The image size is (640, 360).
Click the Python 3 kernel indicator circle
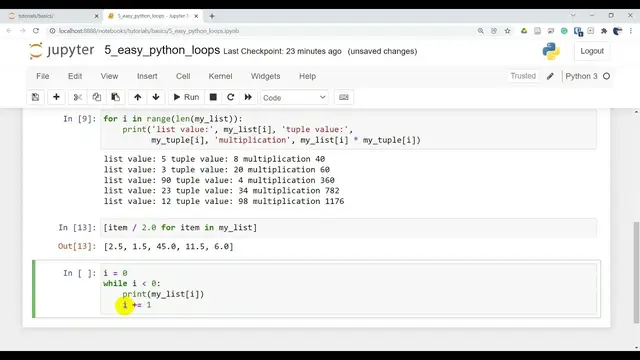(607, 76)
